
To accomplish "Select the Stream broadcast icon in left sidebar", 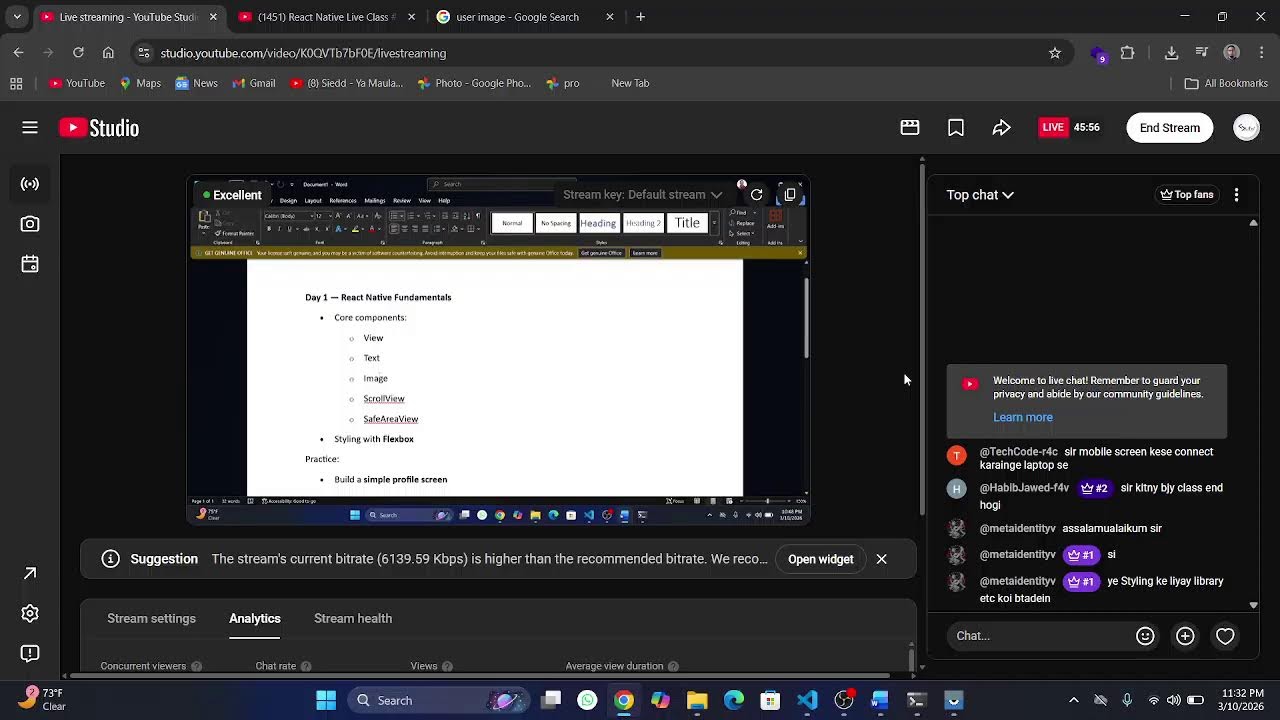I will (30, 184).
